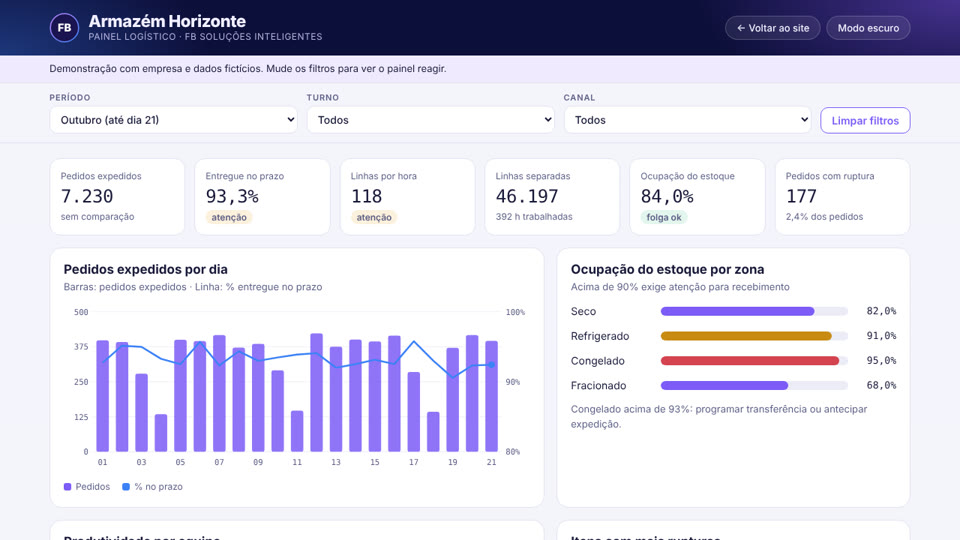Click the Linhas separadas KPI card
Screen dimensions: 960x540
click(x=552, y=197)
